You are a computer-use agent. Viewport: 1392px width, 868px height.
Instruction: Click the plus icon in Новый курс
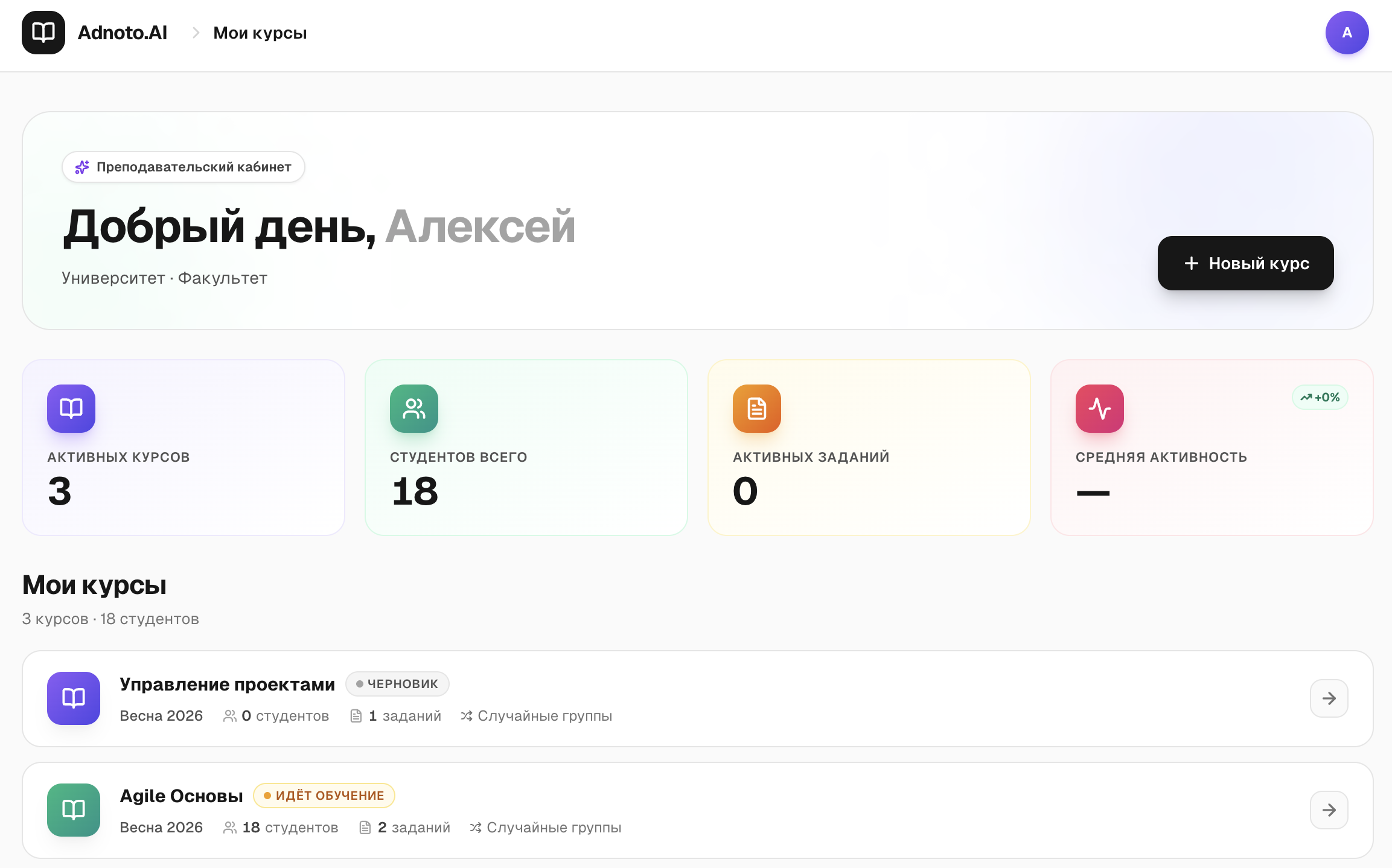pos(1191,263)
